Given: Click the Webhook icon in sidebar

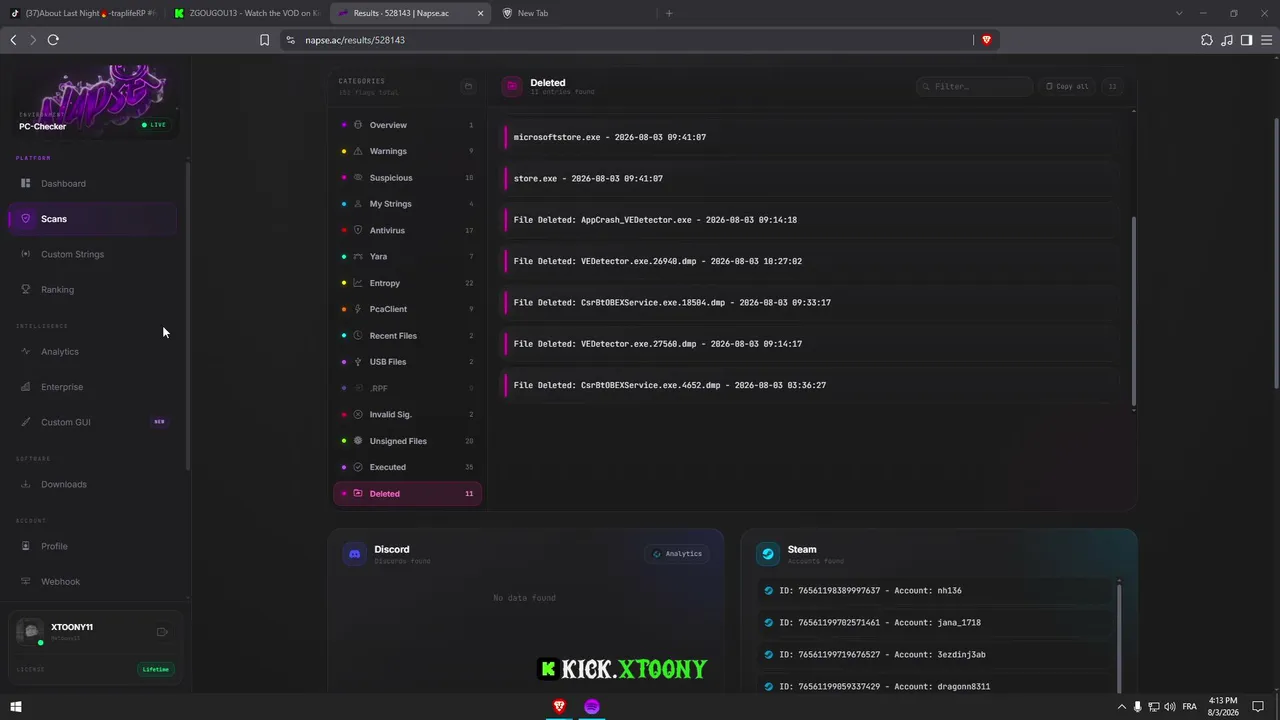Looking at the screenshot, I should click(x=26, y=581).
